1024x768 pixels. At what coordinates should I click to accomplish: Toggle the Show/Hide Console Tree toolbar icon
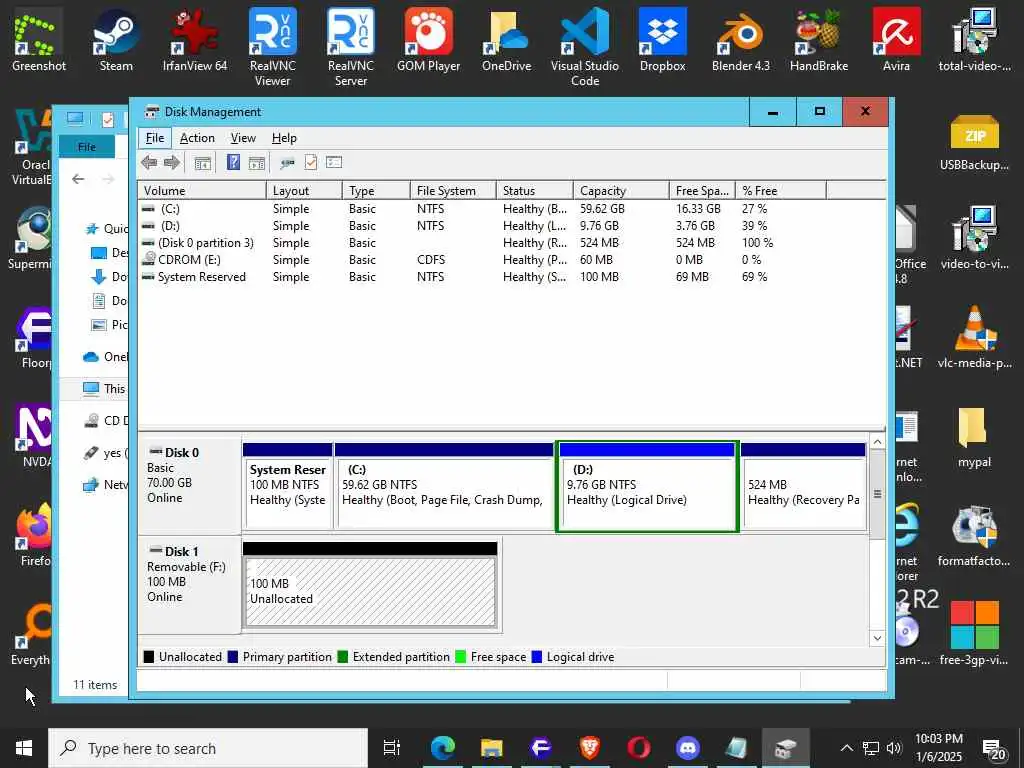[202, 163]
